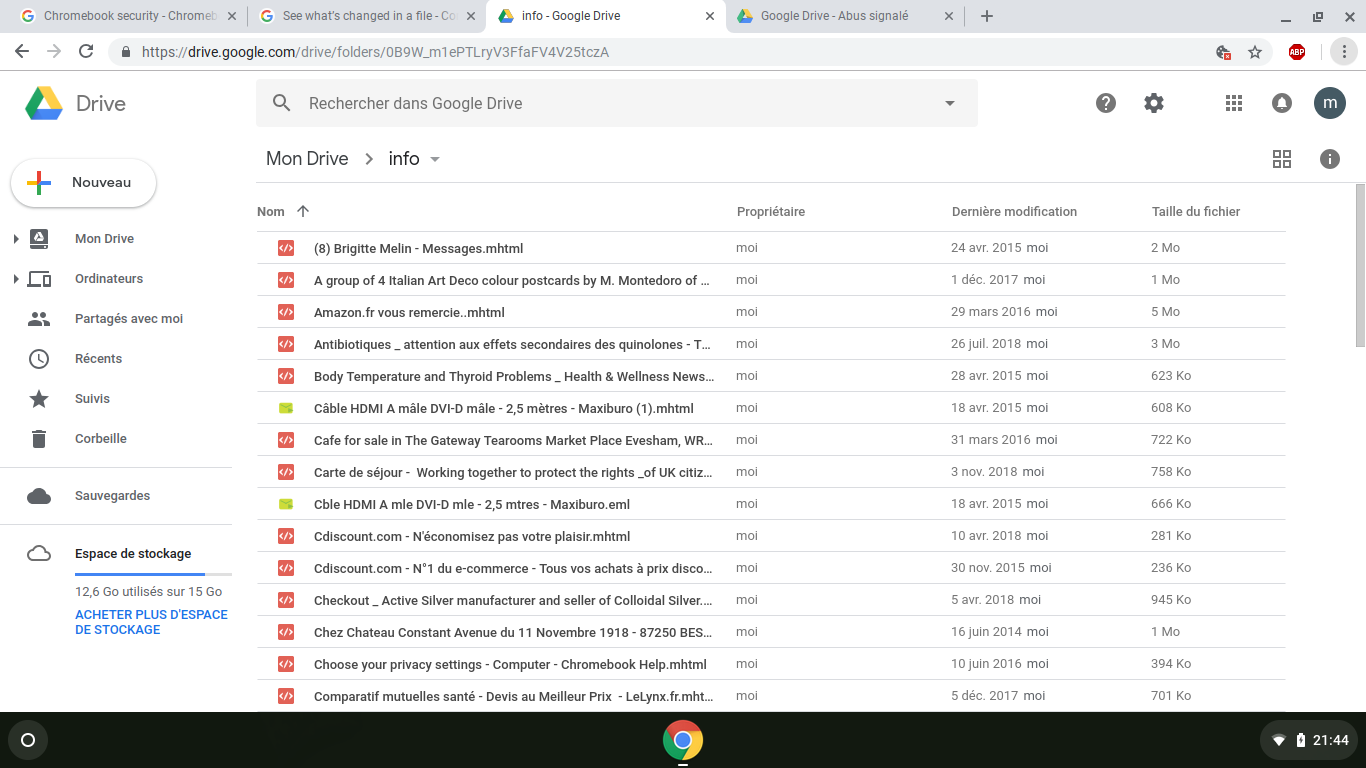This screenshot has height=768, width=1366.
Task: Show details info panel icon
Action: tap(1330, 159)
